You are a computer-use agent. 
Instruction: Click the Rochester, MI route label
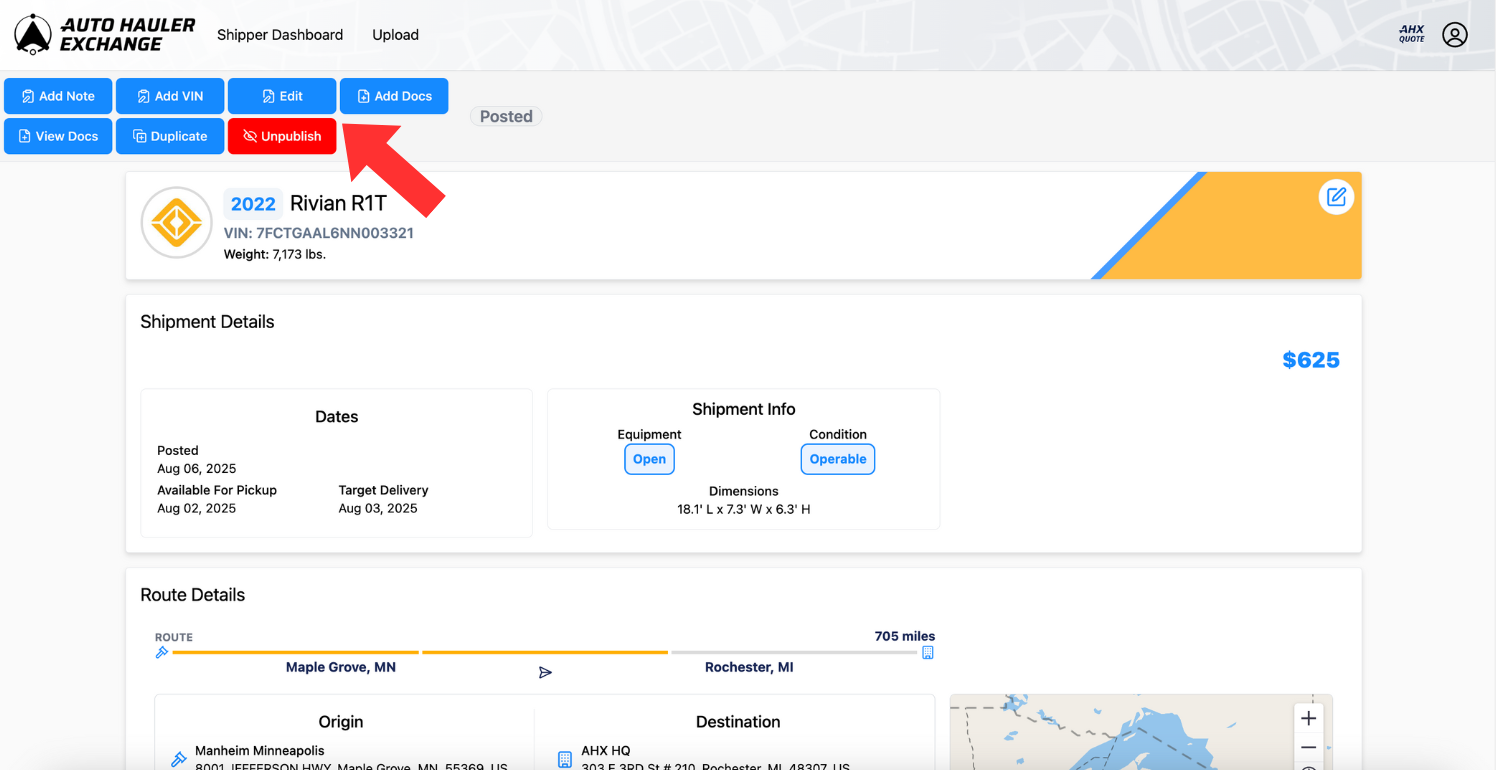(749, 667)
